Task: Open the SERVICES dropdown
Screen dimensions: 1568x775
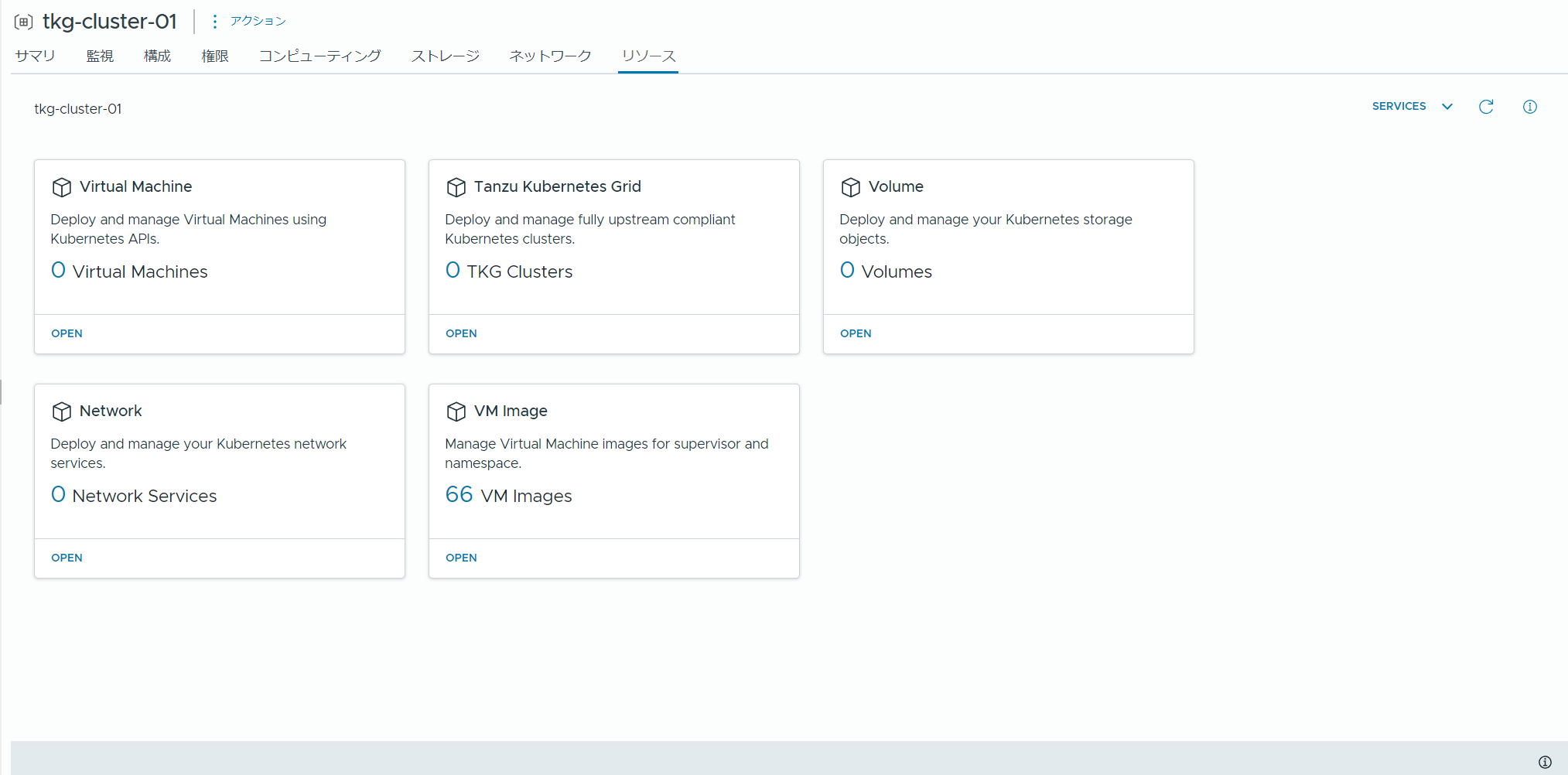Action: 1412,106
